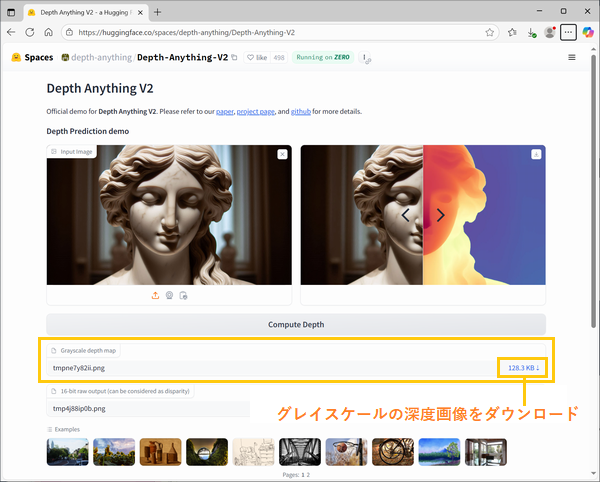The width and height of the screenshot is (600, 482).
Task: Click the upload image icon under input
Action: (155, 295)
